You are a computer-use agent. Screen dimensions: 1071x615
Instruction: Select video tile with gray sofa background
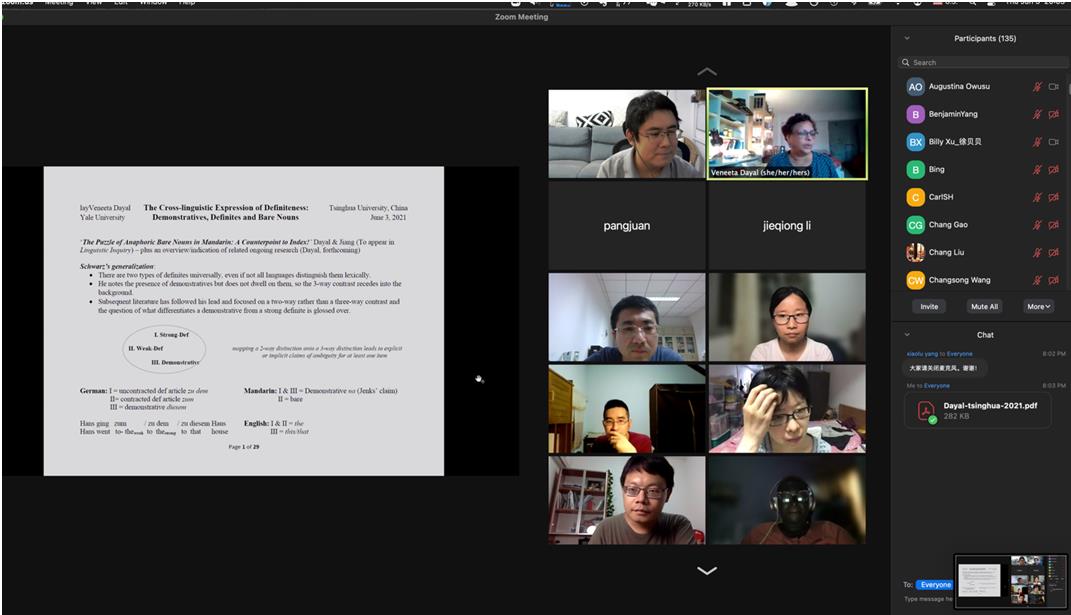626,134
